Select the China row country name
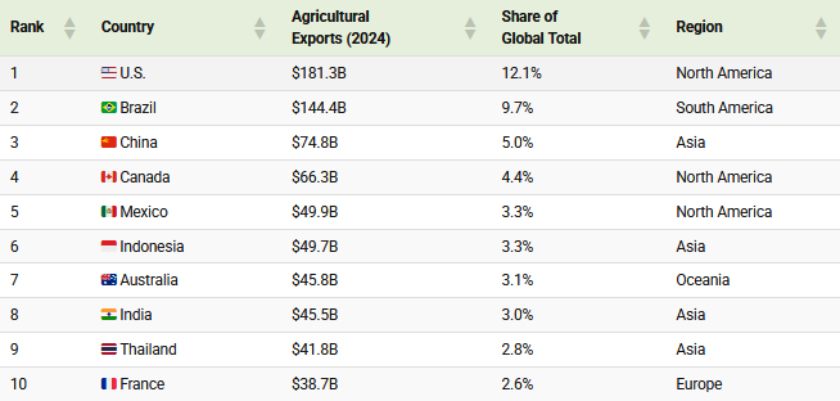The width and height of the screenshot is (840, 401). (139, 142)
